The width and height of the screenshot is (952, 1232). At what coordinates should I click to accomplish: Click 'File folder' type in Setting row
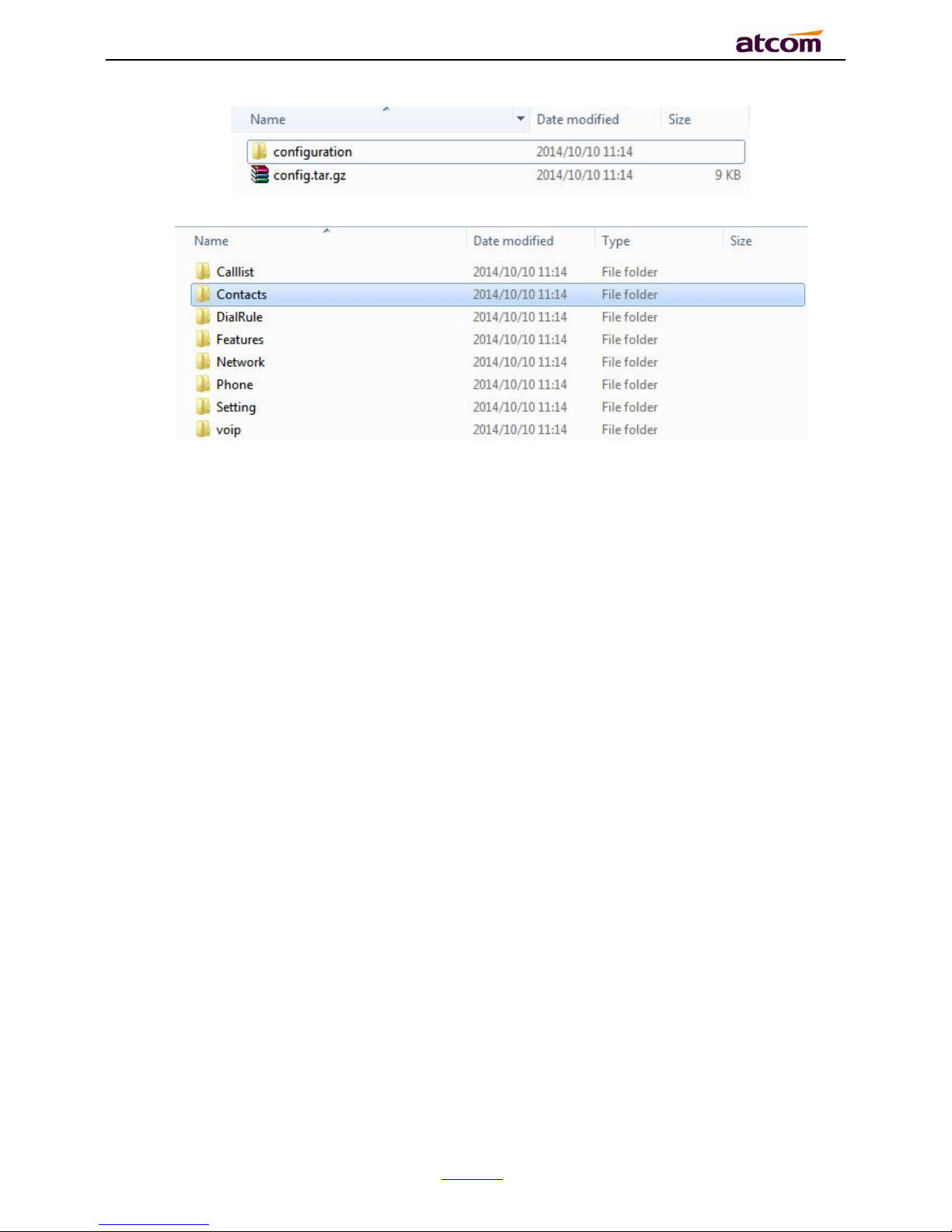click(x=629, y=407)
